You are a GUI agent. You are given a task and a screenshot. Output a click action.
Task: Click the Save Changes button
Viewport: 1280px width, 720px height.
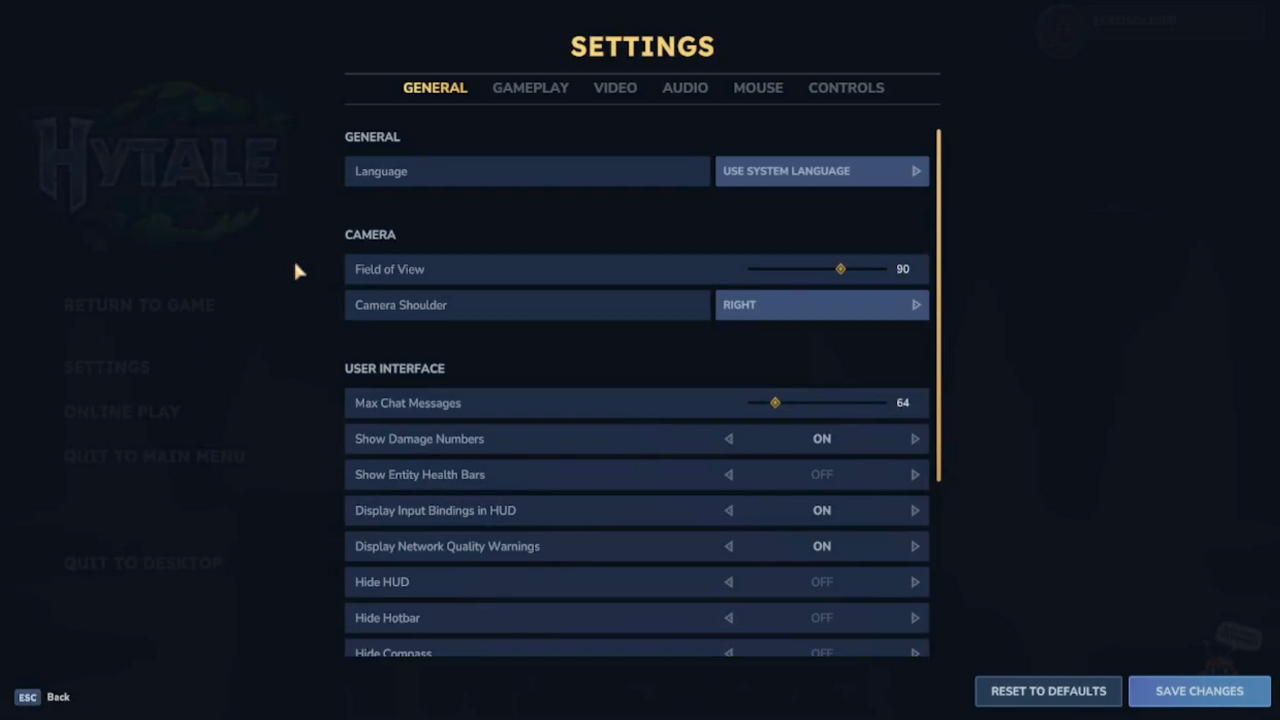click(x=1199, y=691)
